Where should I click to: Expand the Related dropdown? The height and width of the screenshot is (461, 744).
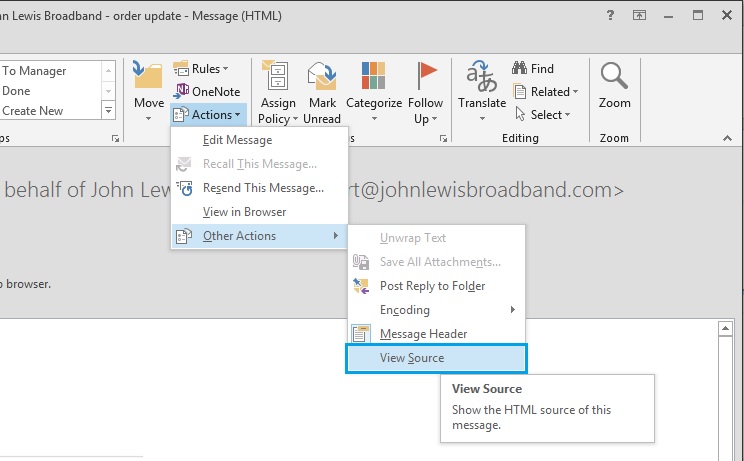[545, 92]
